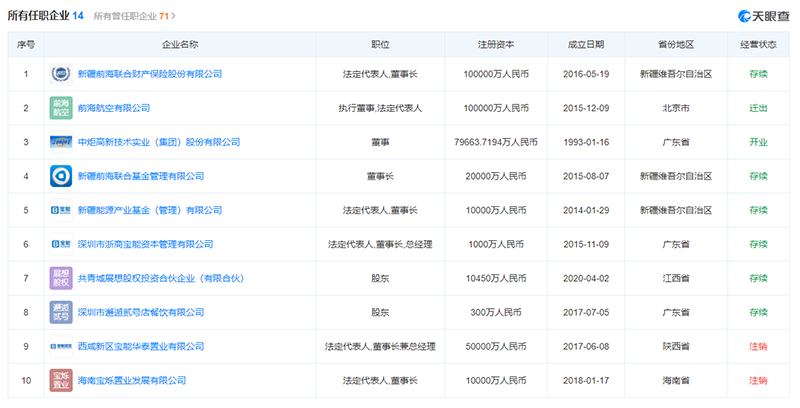Select the 法定代表人,董事长兼总经理 position cell
Screen dimensions: 800x408
click(x=380, y=346)
